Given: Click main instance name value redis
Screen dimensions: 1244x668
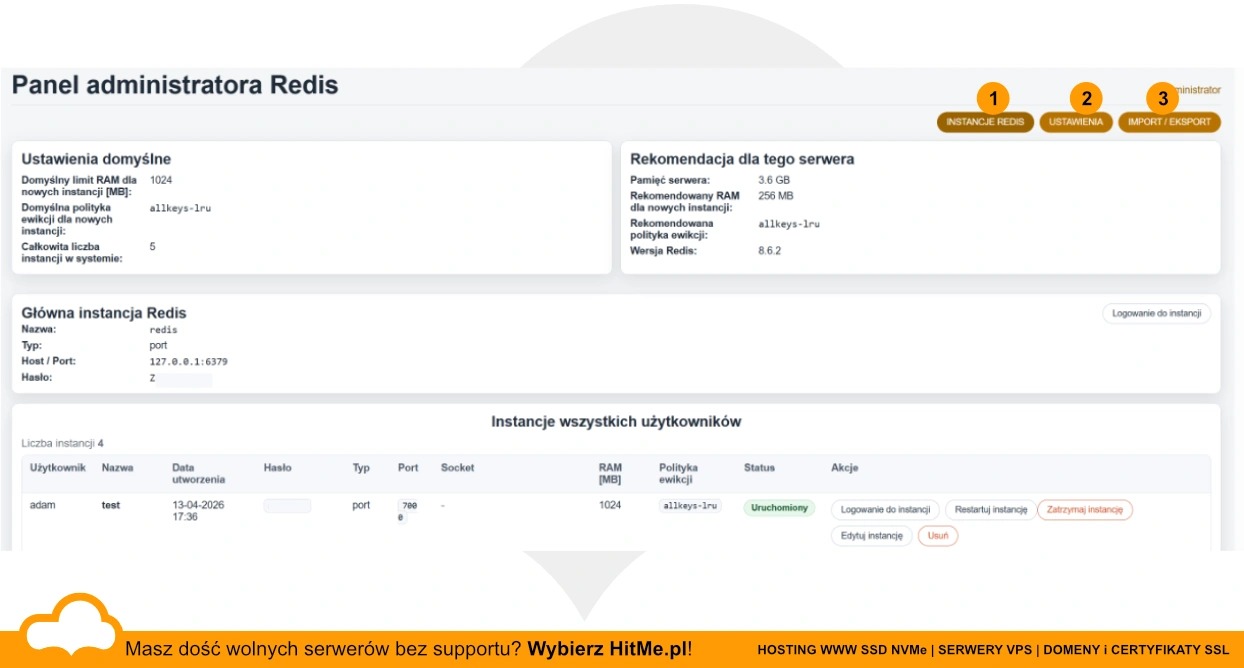Looking at the screenshot, I should [164, 329].
